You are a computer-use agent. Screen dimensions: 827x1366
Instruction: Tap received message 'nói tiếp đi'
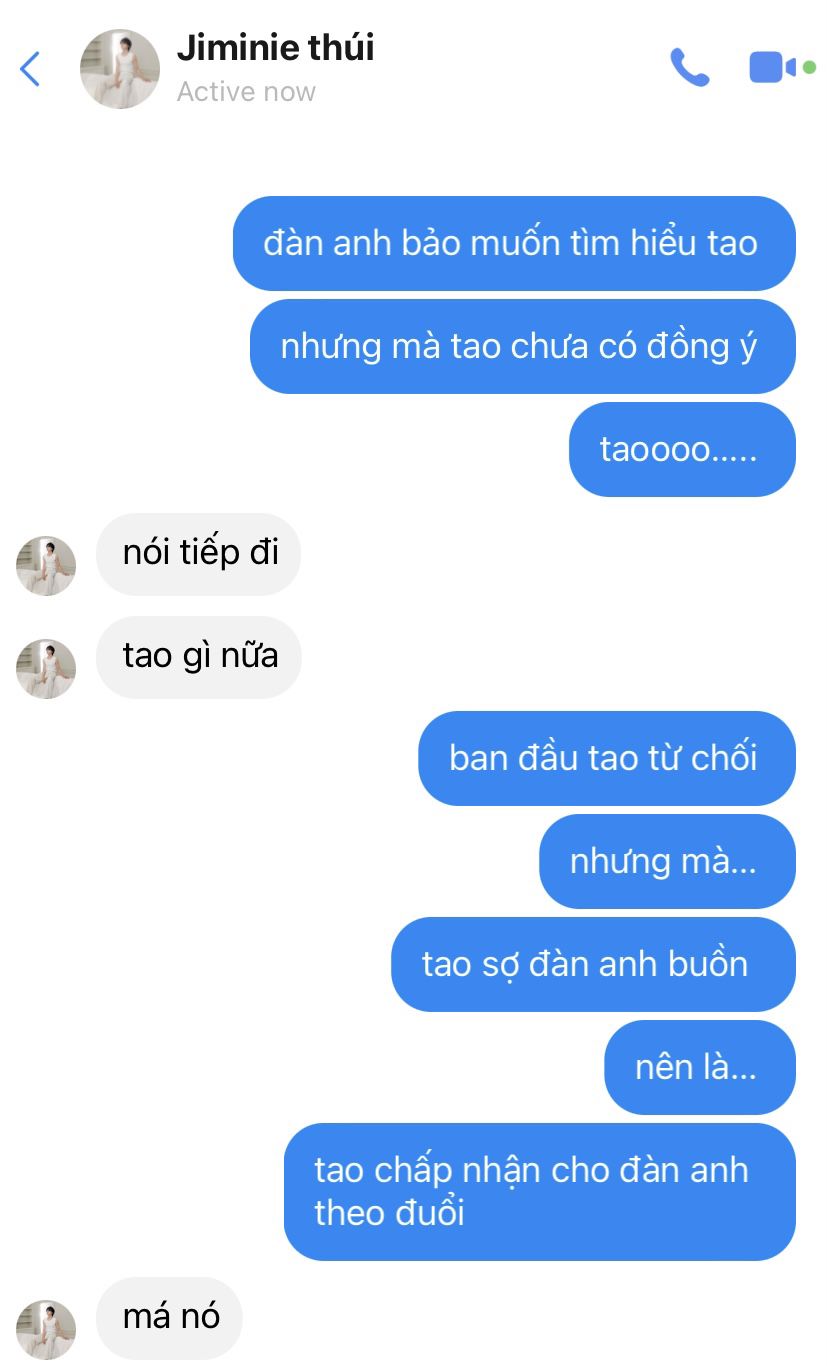(x=198, y=554)
